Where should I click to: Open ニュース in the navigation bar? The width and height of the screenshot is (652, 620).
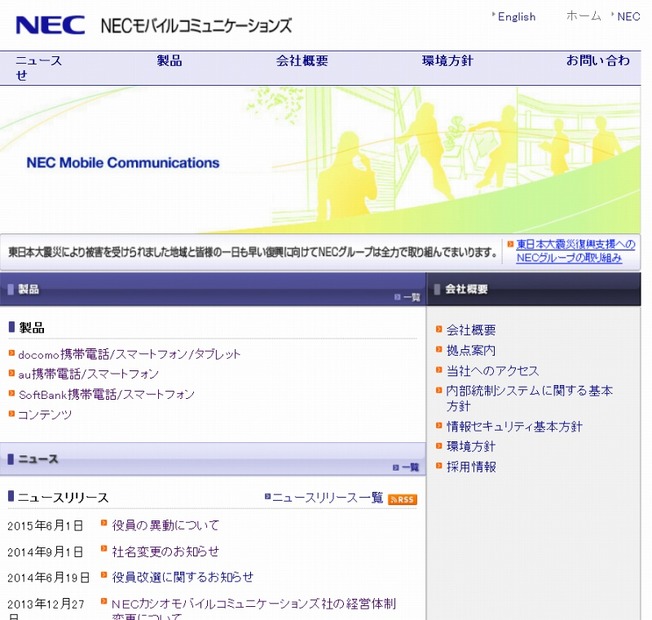[39, 61]
